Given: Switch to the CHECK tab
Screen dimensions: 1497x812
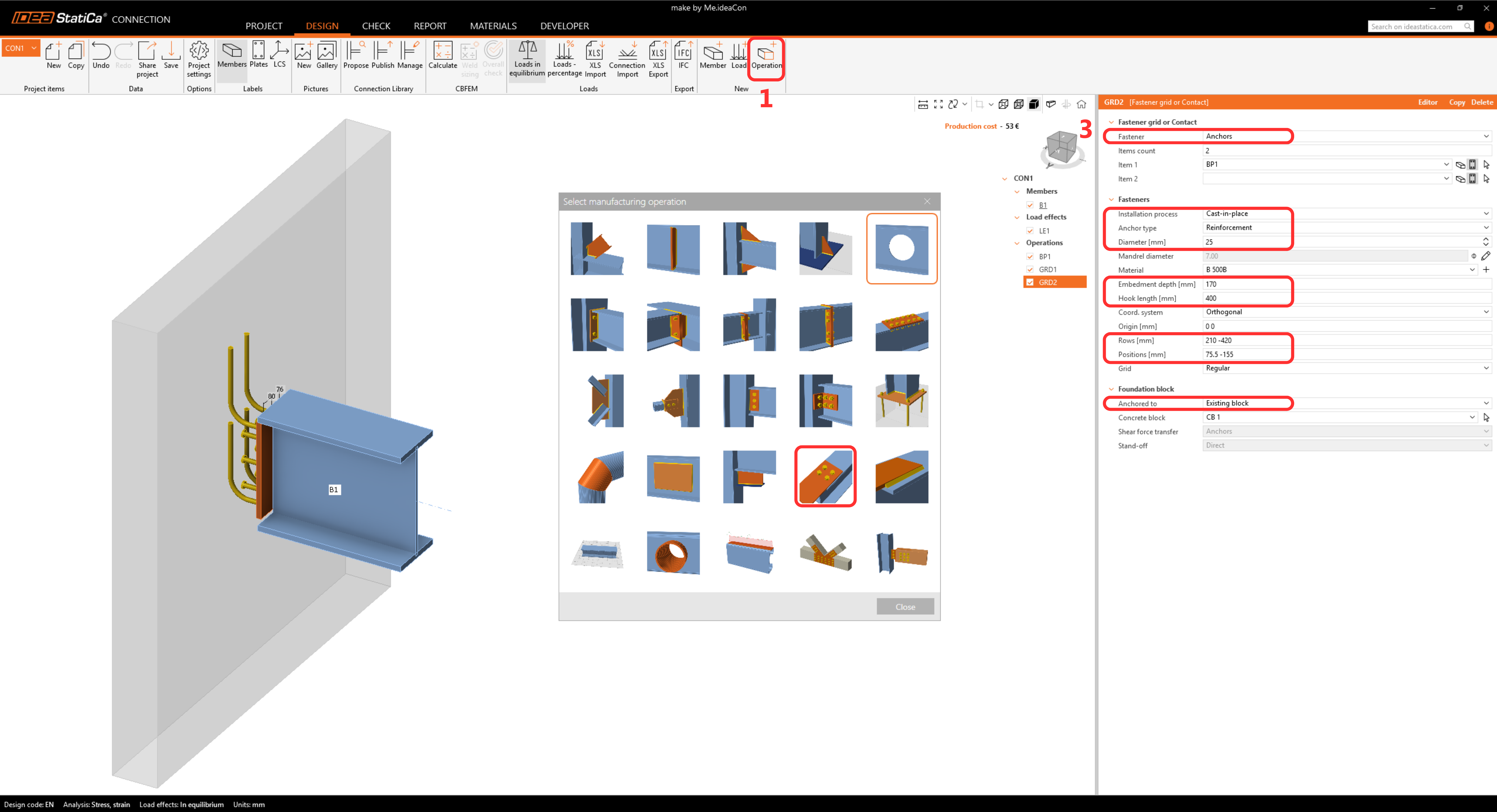Looking at the screenshot, I should [x=376, y=26].
